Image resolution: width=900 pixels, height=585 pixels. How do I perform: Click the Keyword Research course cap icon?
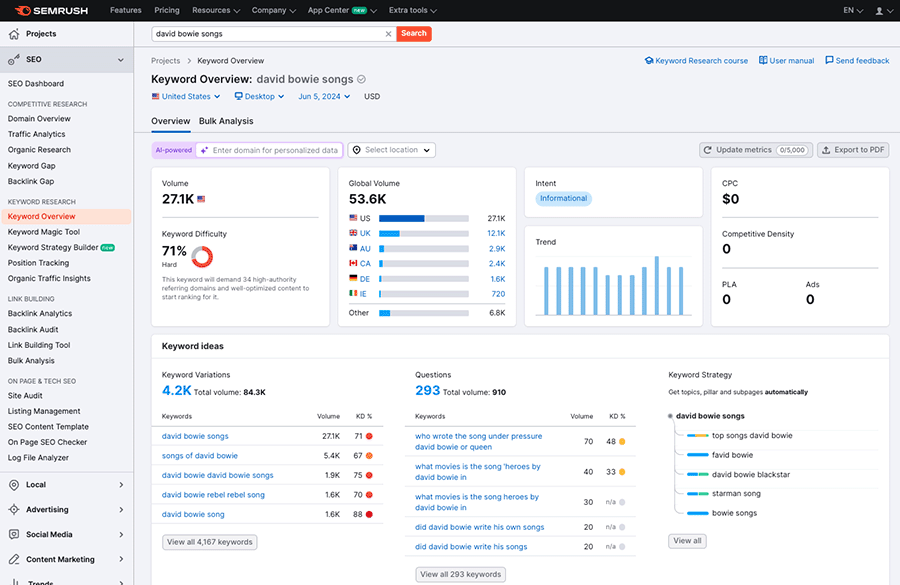[x=649, y=60]
